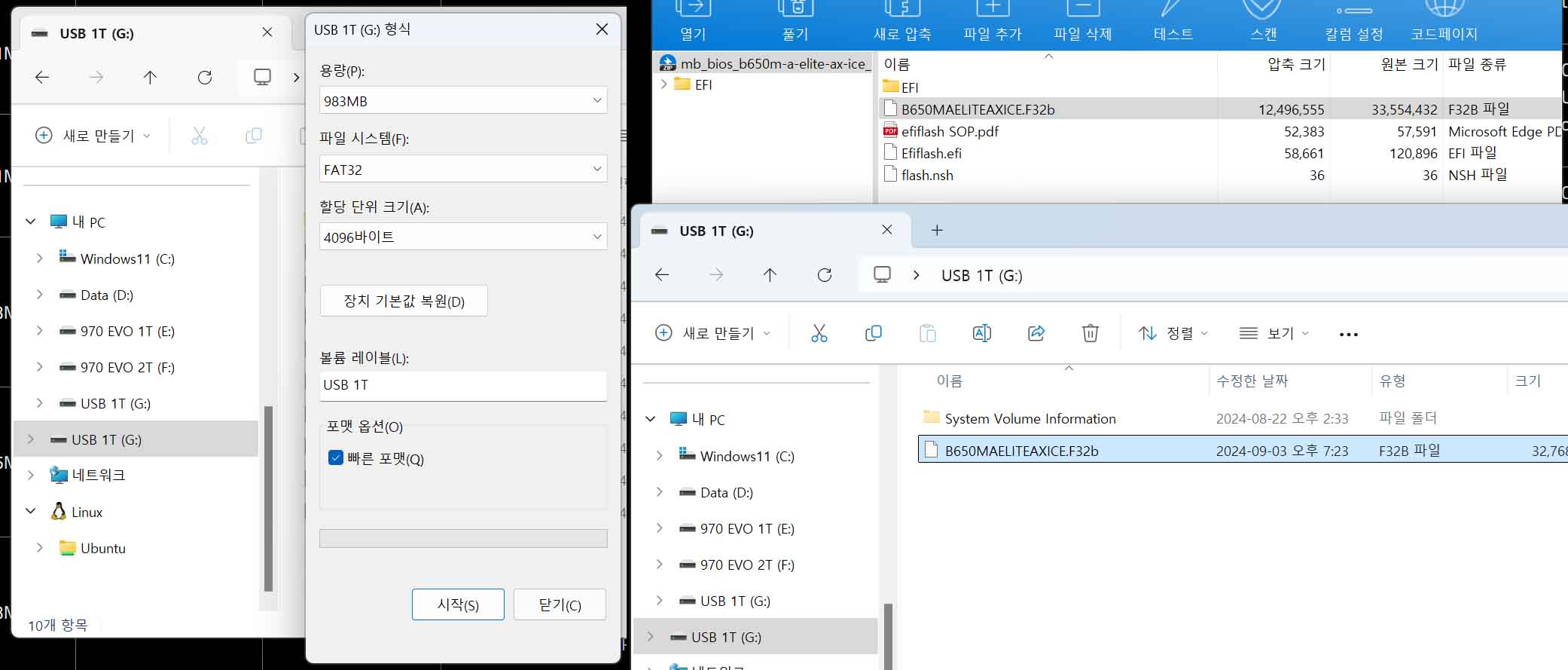Sort by 압축 크기 column in archive
The width and height of the screenshot is (1568, 670).
(x=1296, y=64)
